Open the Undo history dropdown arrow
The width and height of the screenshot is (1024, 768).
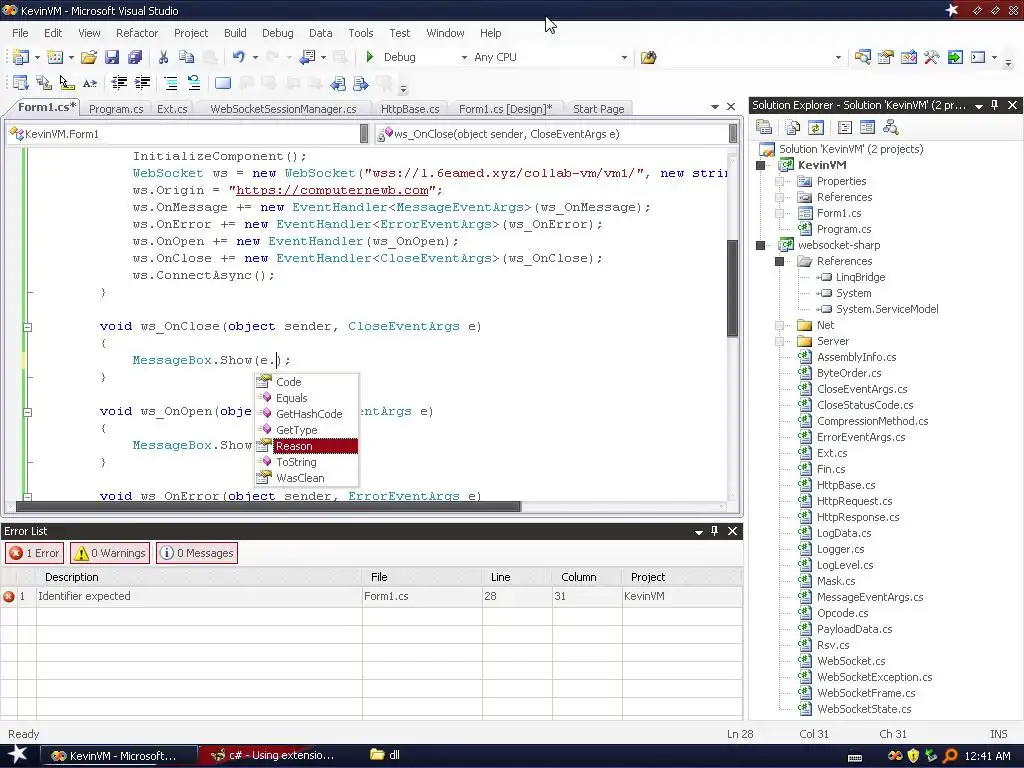pyautogui.click(x=255, y=57)
